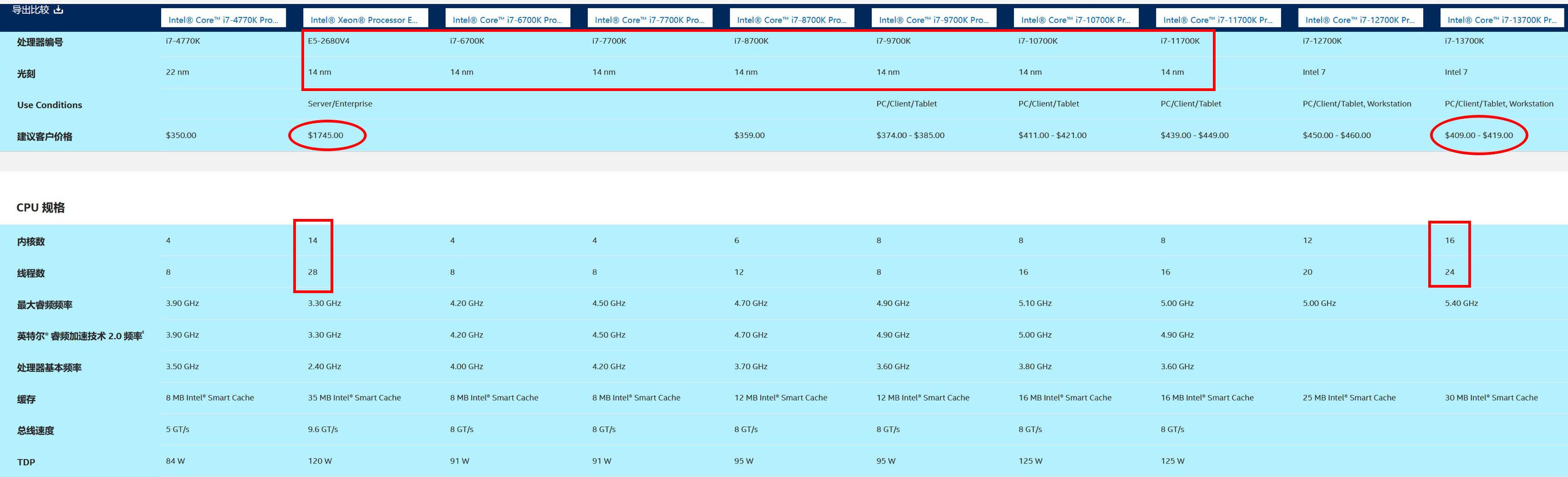1568x477 pixels.
Task: Select the $350.00 price cell
Action: coord(181,135)
